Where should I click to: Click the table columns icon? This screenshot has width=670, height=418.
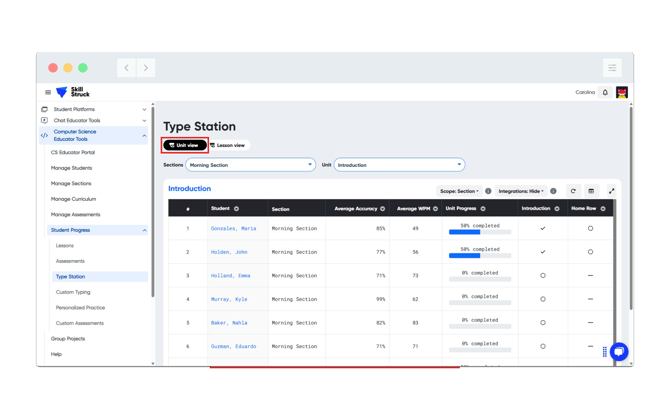point(591,191)
